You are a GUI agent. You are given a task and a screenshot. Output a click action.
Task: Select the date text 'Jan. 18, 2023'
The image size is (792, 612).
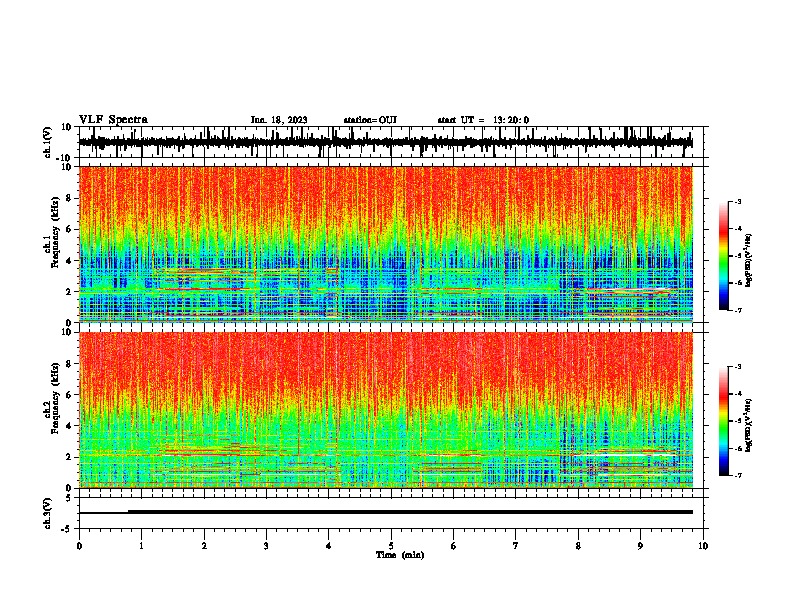[279, 120]
